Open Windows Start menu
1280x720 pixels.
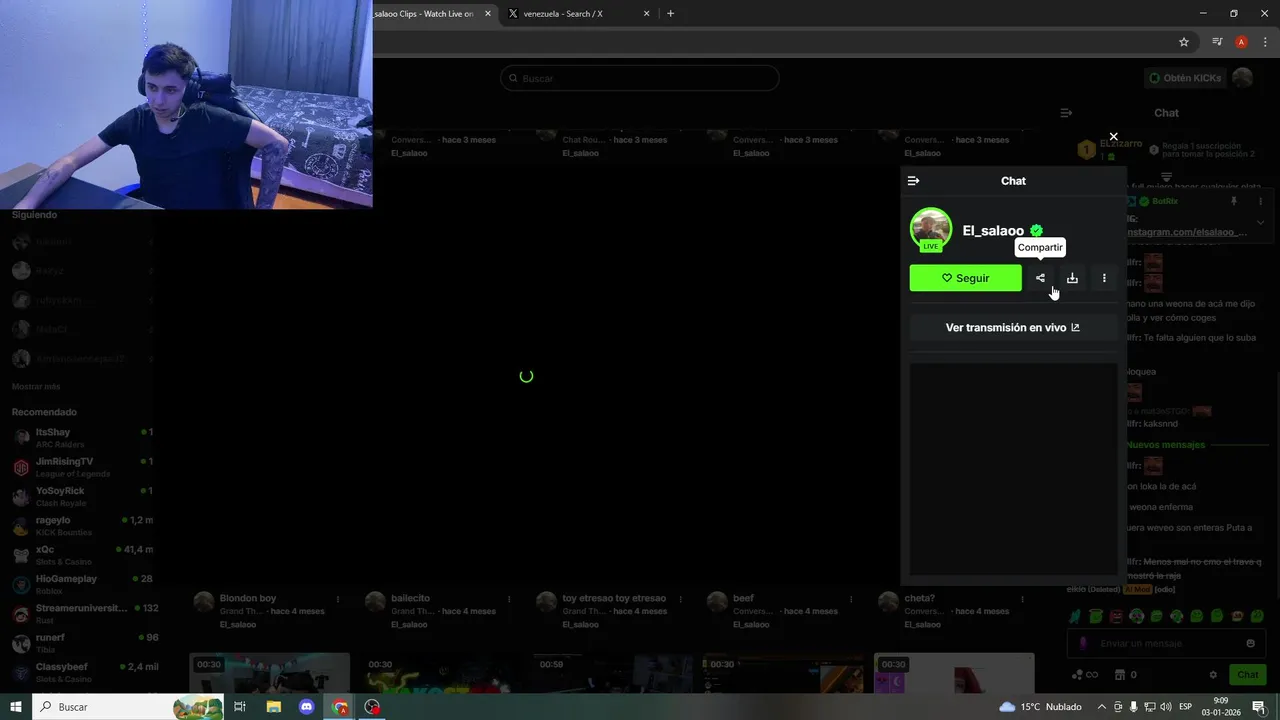[x=16, y=707]
